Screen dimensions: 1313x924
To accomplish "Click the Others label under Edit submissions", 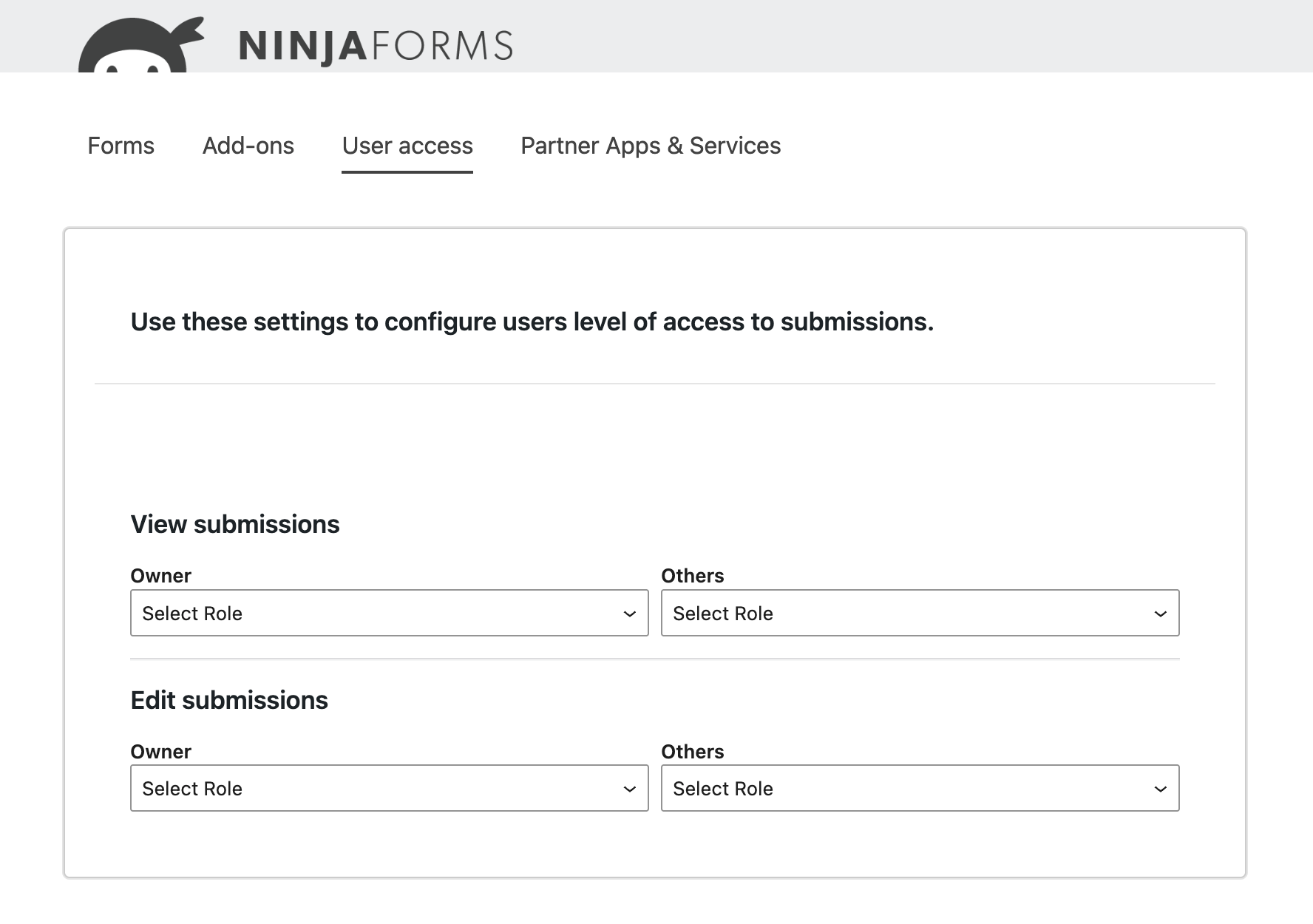I will (692, 752).
